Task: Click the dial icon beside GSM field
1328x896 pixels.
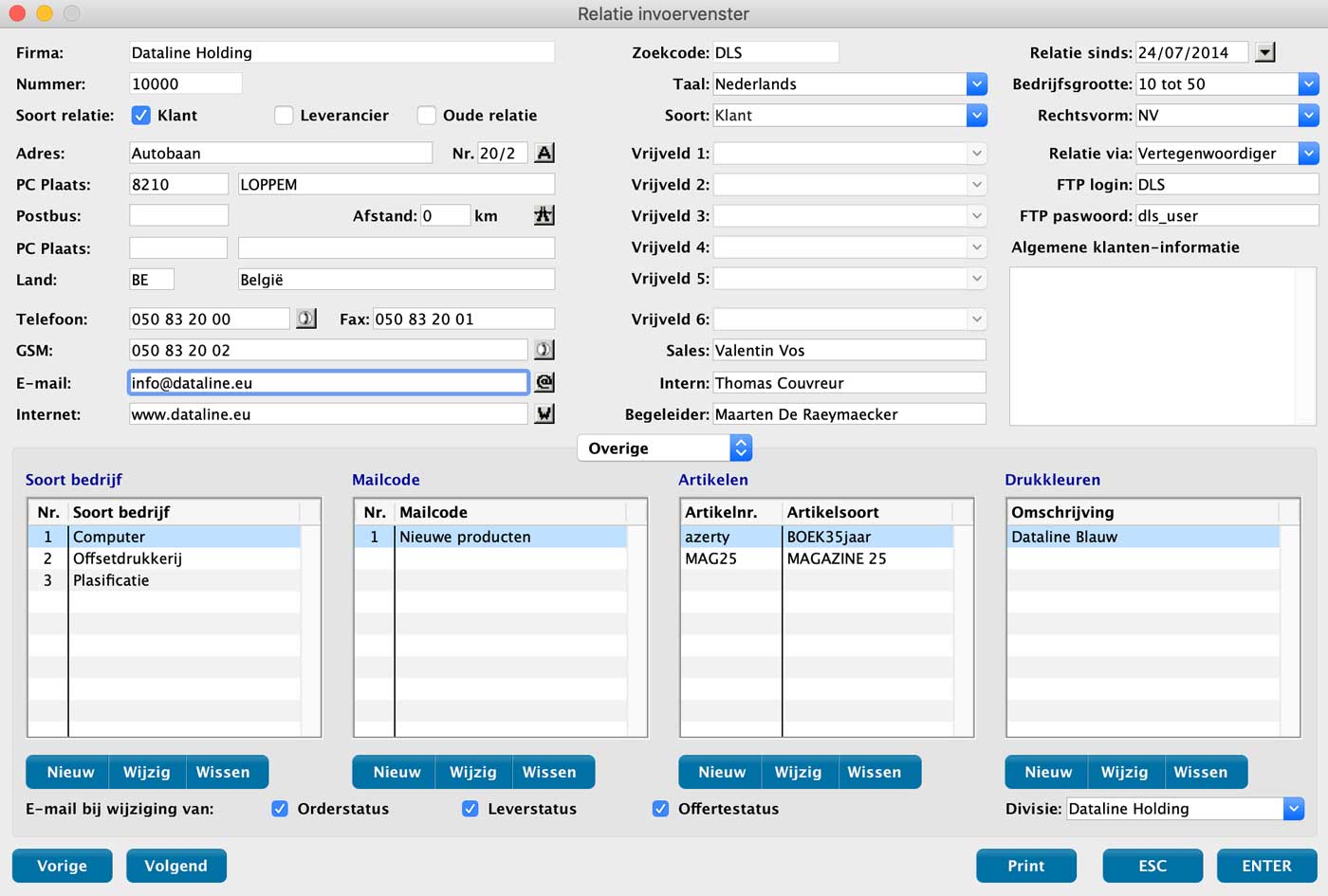Action: (544, 350)
